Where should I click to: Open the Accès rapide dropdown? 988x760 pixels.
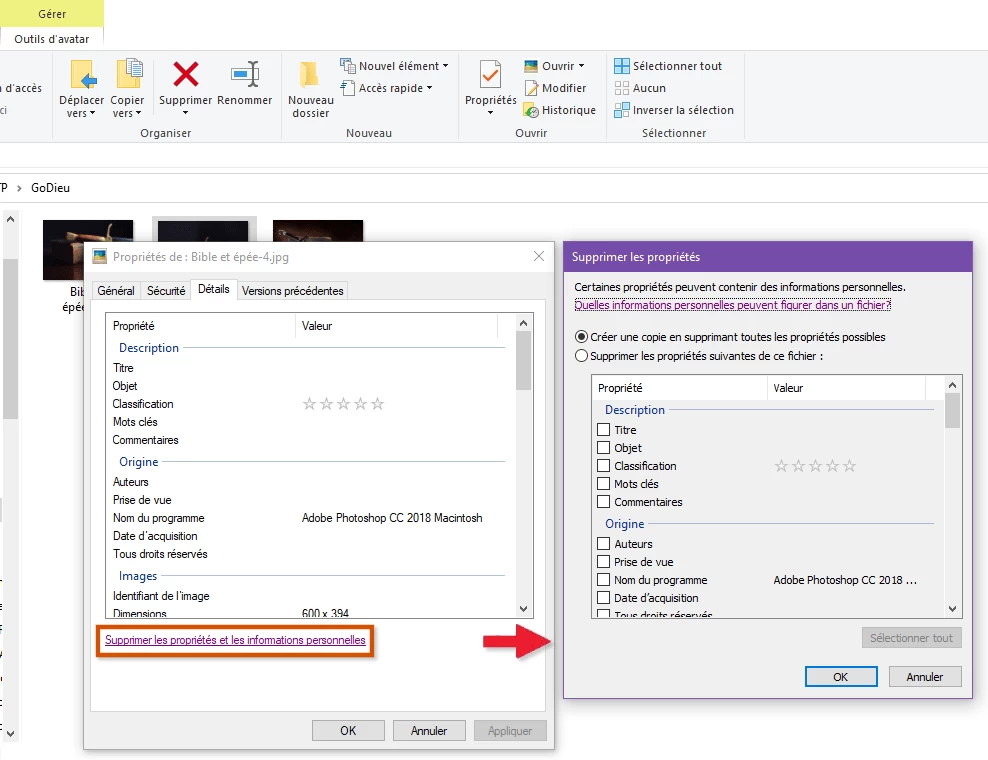click(429, 88)
